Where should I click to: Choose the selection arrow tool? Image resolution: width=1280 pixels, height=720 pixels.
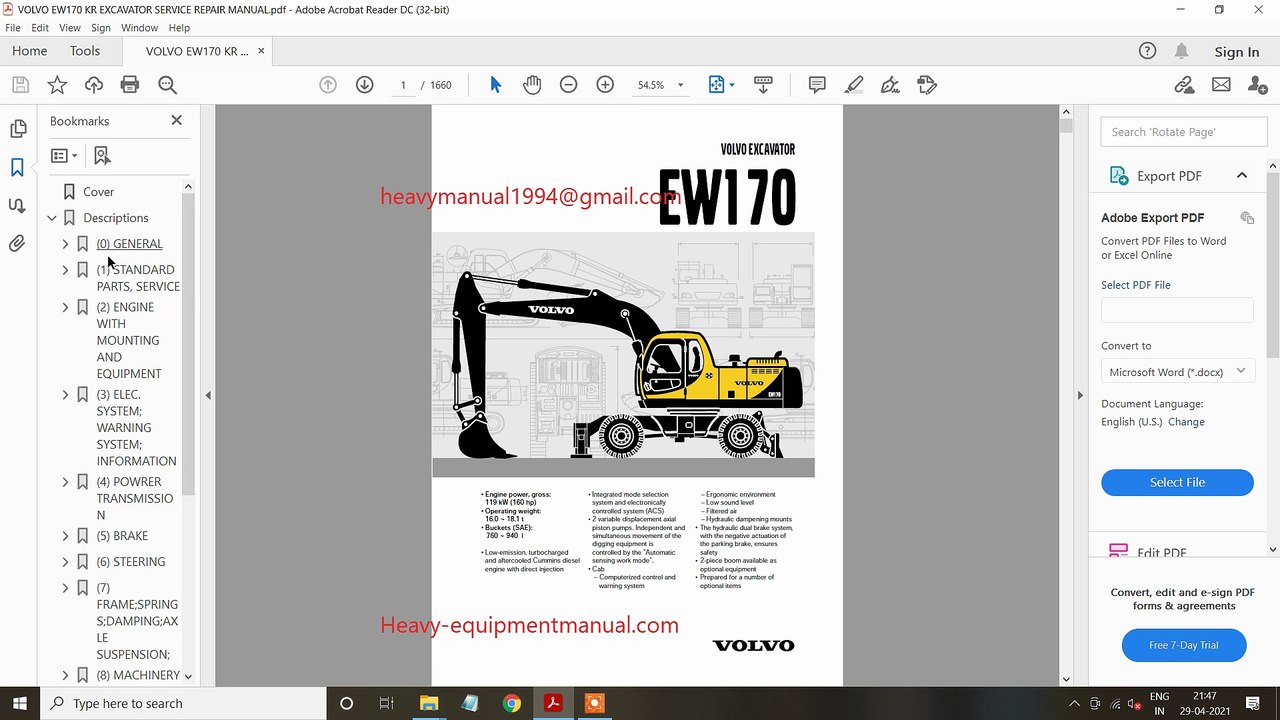[x=495, y=85]
